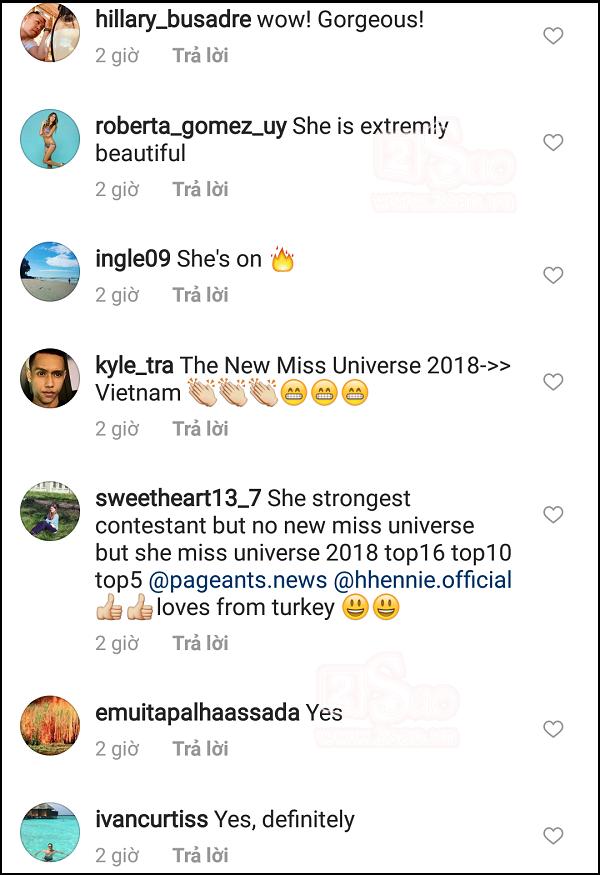600x875 pixels.
Task: Tap the heart on ingle09's comment
Action: tap(553, 275)
